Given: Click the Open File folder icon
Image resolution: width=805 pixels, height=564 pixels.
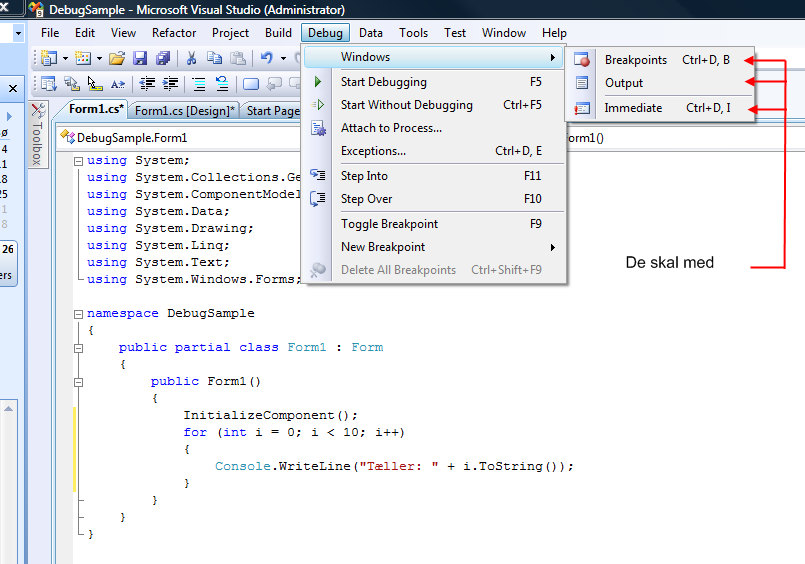Looking at the screenshot, I should click(x=117, y=58).
